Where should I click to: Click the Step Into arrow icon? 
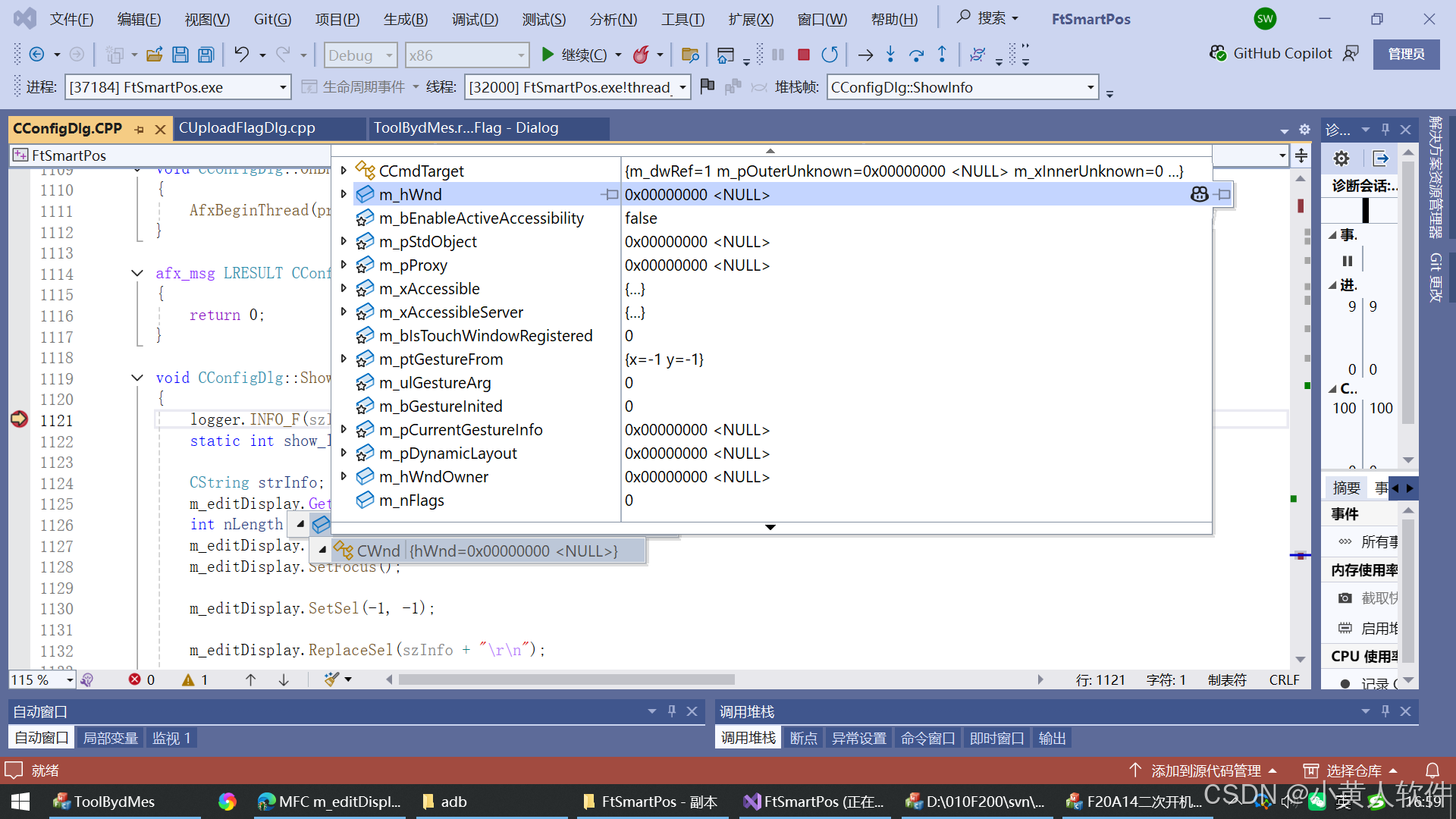point(890,55)
